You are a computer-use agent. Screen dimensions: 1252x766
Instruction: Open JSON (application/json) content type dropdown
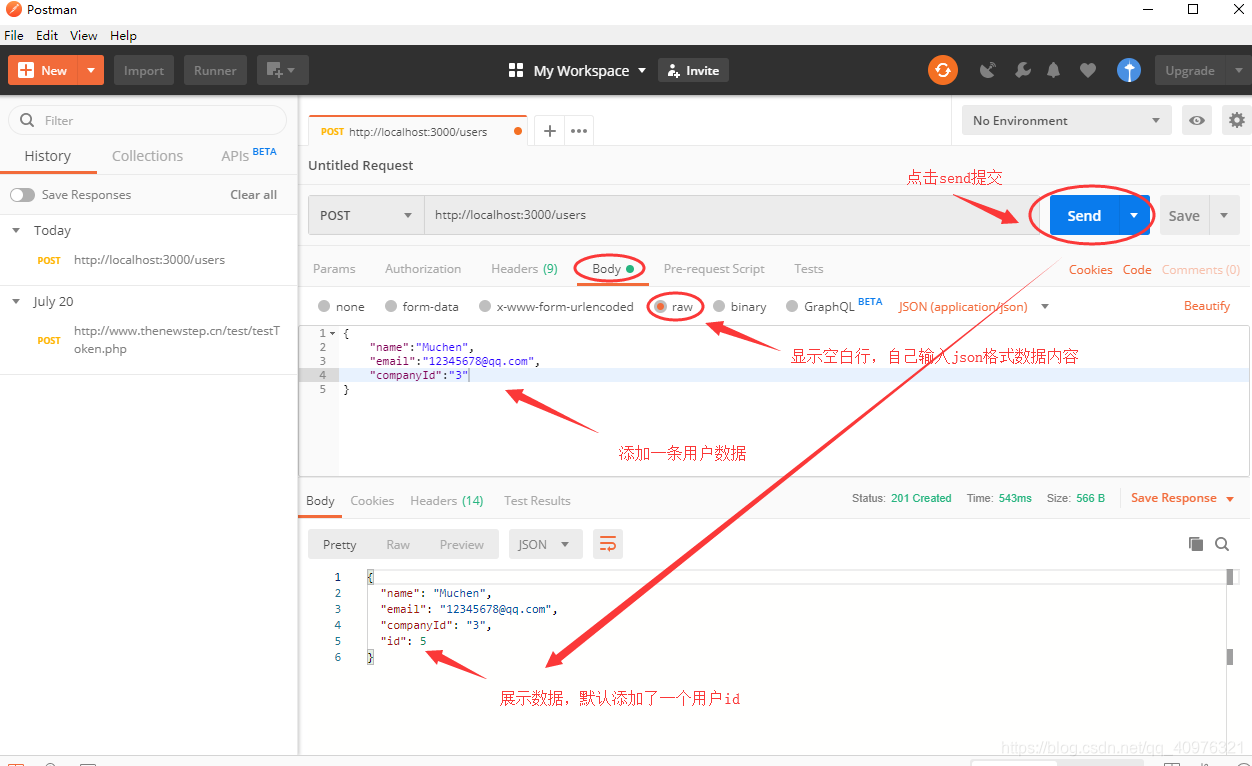pyautogui.click(x=974, y=307)
